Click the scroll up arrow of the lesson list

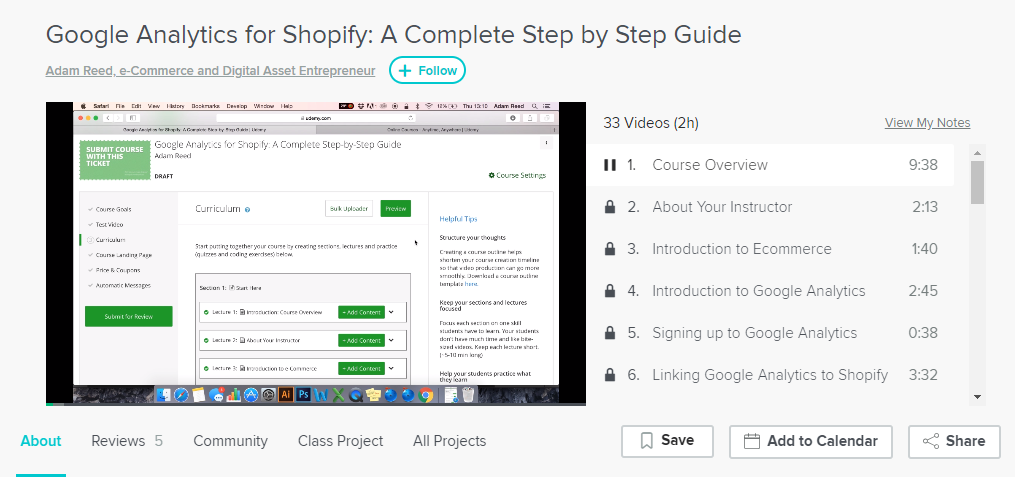(977, 153)
